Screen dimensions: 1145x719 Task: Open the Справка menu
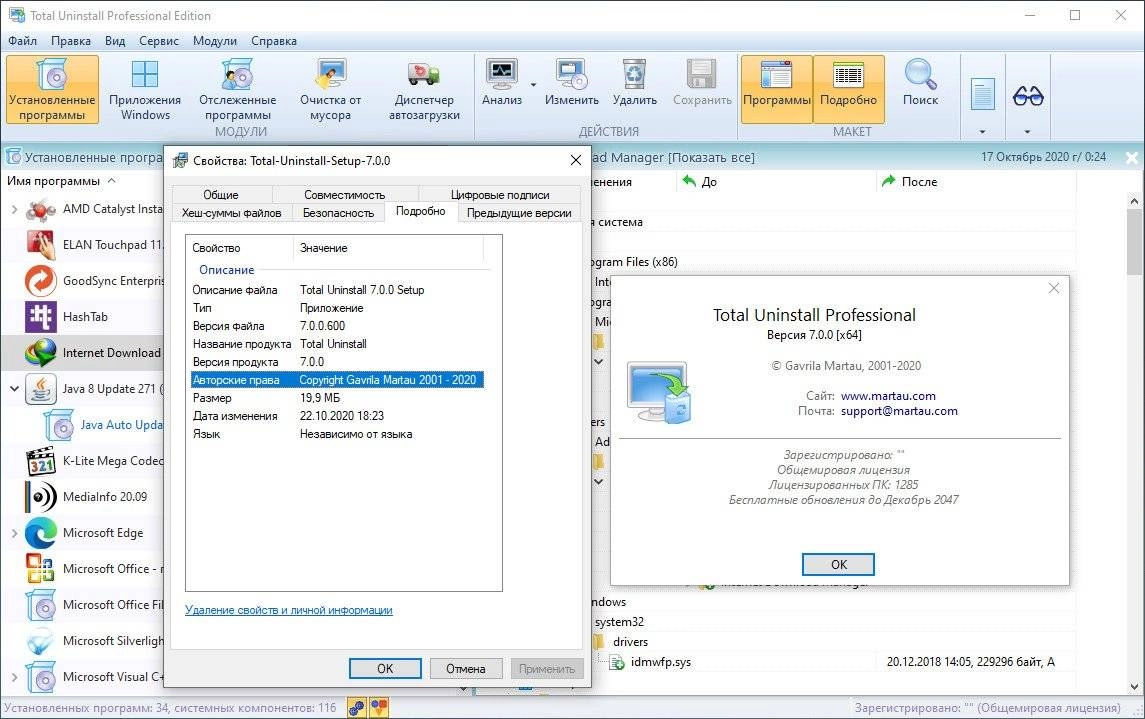[x=274, y=41]
